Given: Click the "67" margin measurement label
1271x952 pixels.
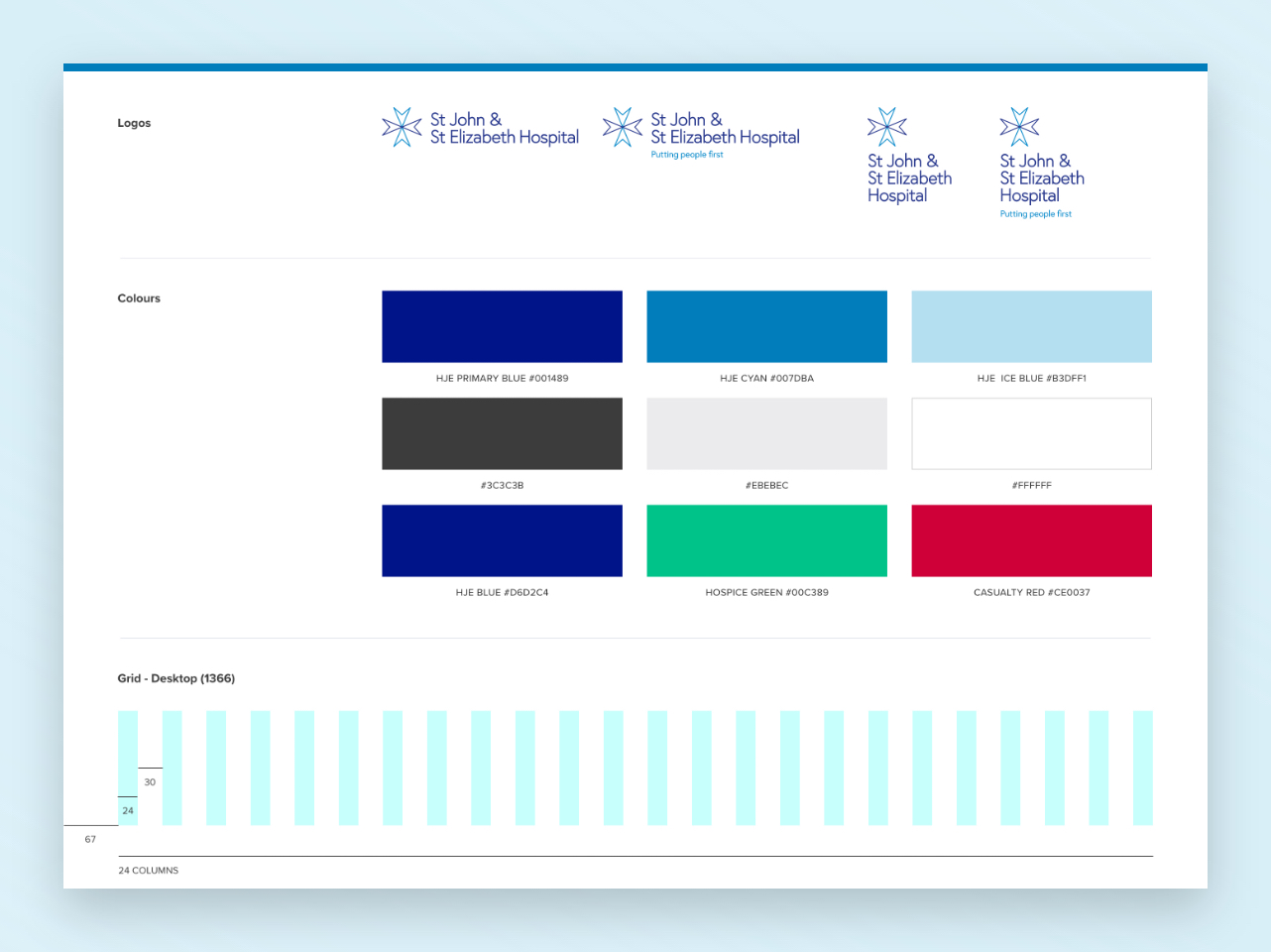Looking at the screenshot, I should pyautogui.click(x=90, y=840).
